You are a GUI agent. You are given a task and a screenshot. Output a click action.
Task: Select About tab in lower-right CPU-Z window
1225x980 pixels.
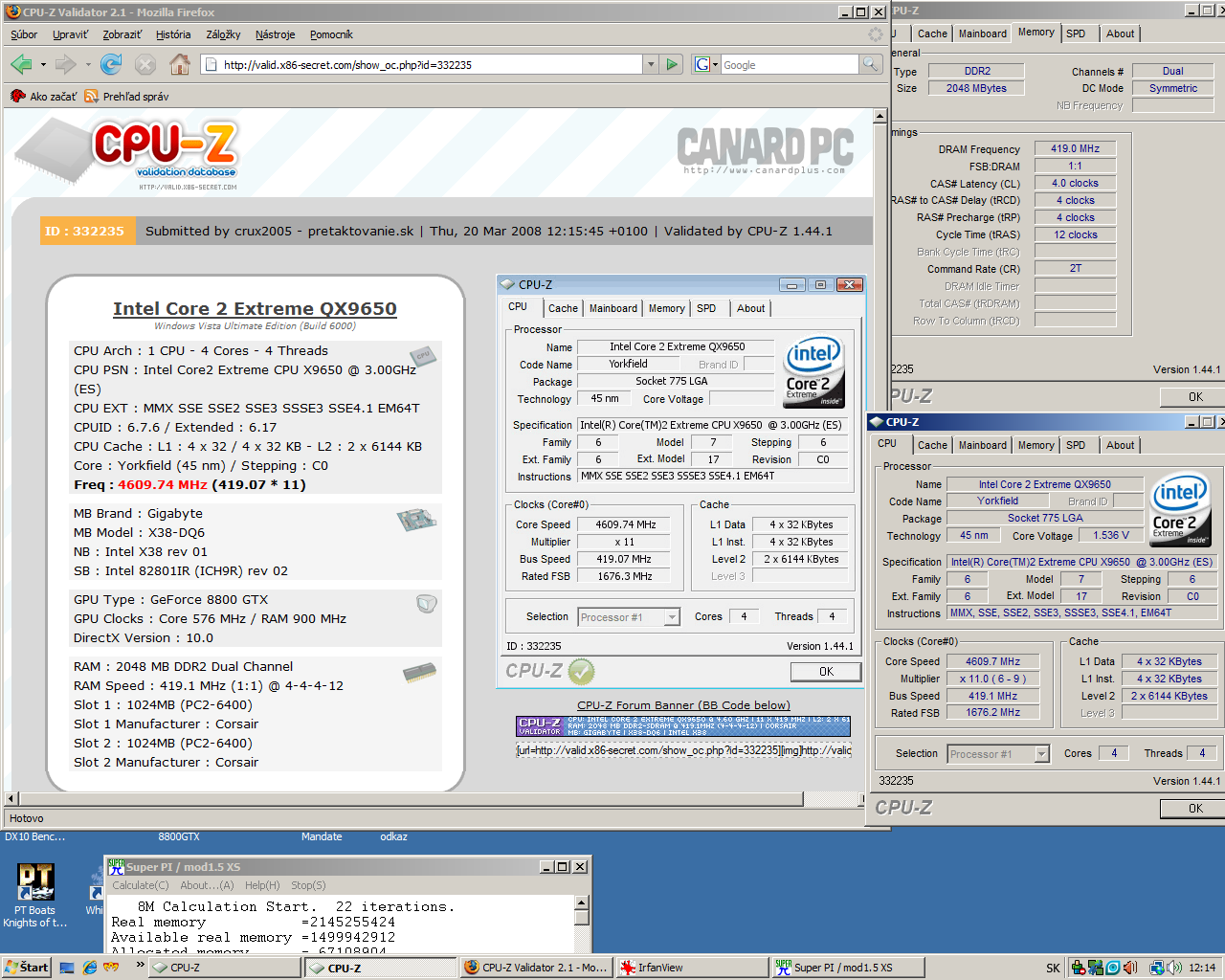(x=1120, y=445)
